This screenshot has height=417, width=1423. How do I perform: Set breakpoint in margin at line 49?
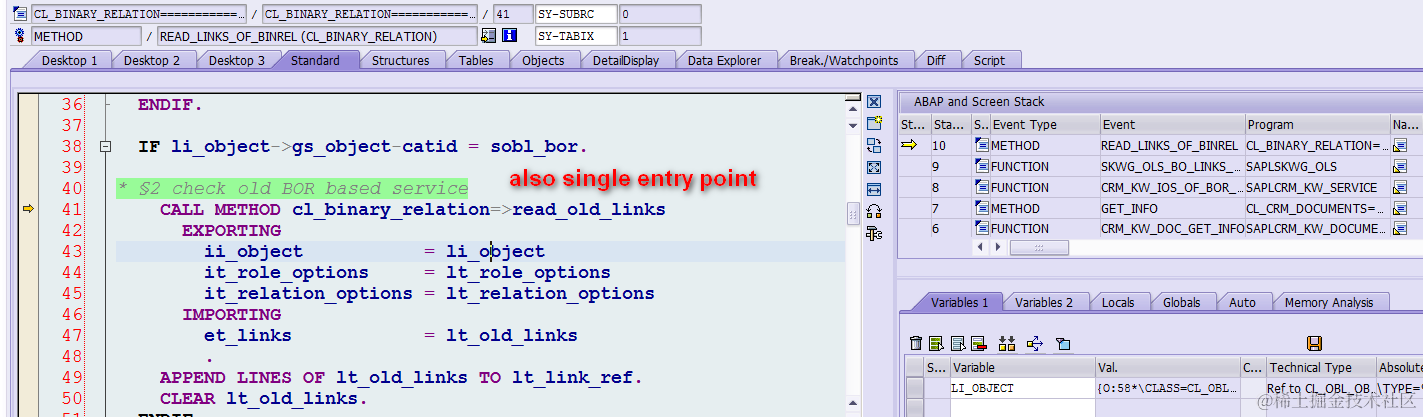[28, 377]
